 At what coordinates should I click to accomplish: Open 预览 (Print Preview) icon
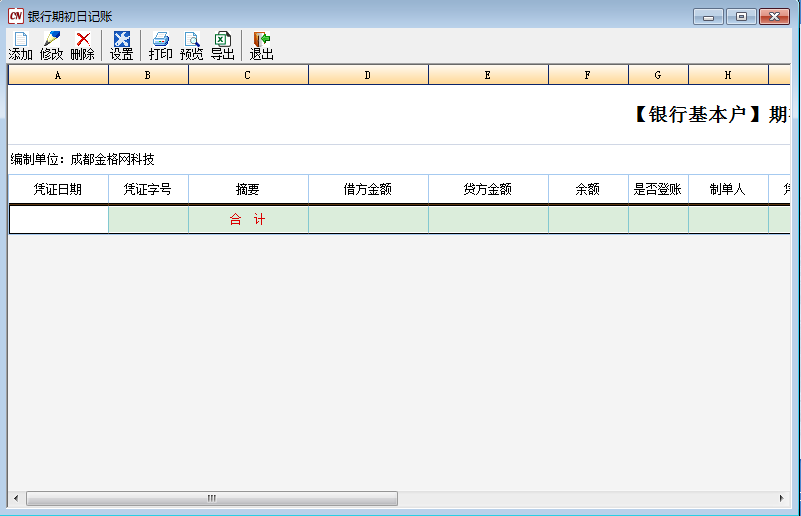pyautogui.click(x=191, y=46)
